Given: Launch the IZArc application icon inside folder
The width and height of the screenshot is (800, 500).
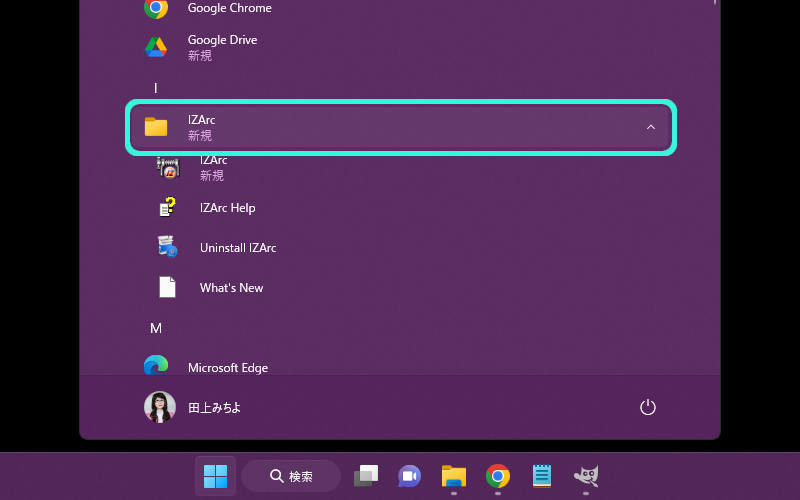Looking at the screenshot, I should tap(168, 168).
